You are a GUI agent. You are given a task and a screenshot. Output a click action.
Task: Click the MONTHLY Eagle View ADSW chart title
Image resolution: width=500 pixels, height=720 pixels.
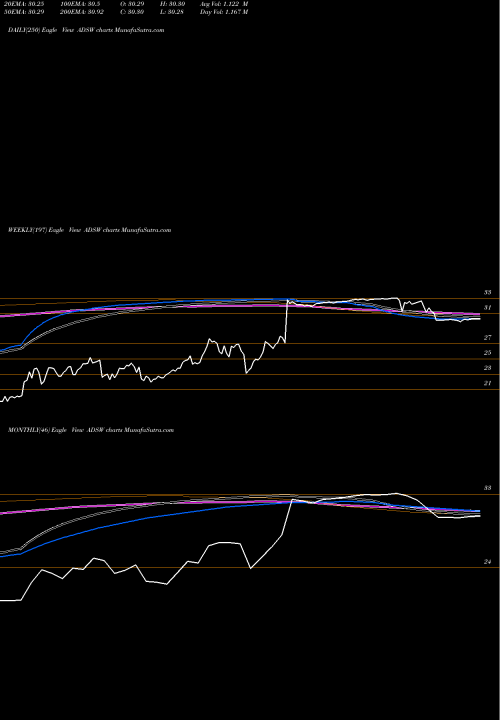91,430
